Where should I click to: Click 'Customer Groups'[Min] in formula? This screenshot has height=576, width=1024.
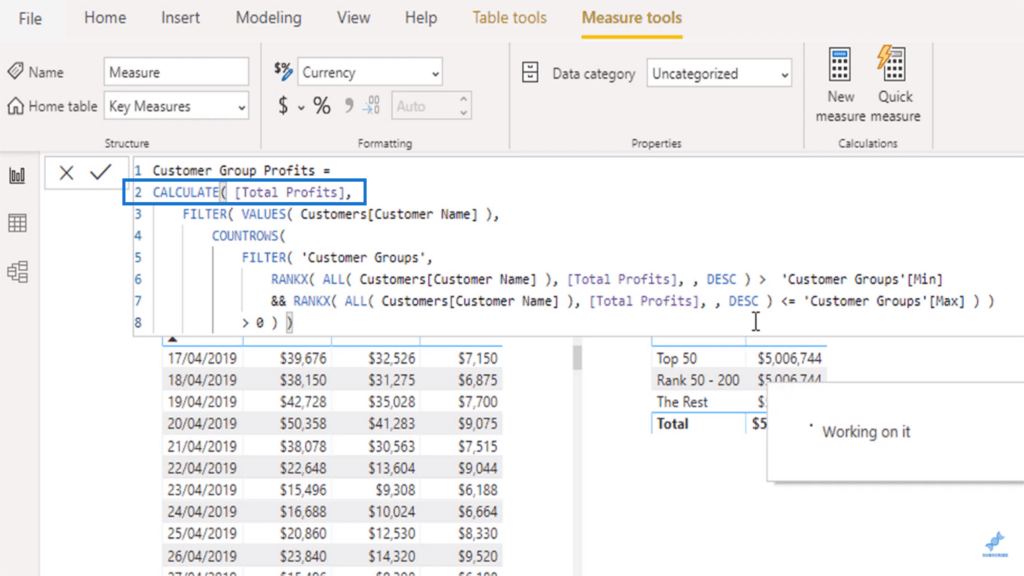(863, 280)
